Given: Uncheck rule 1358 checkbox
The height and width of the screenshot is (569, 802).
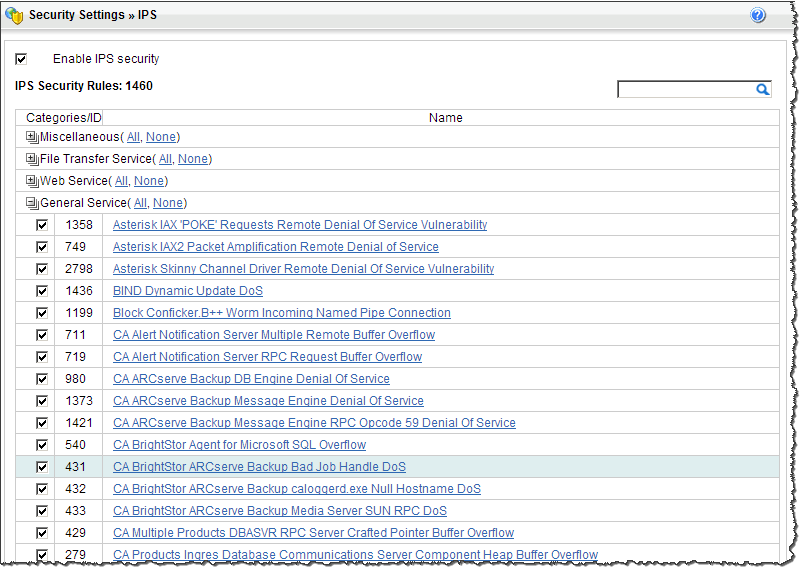Looking at the screenshot, I should [42, 225].
